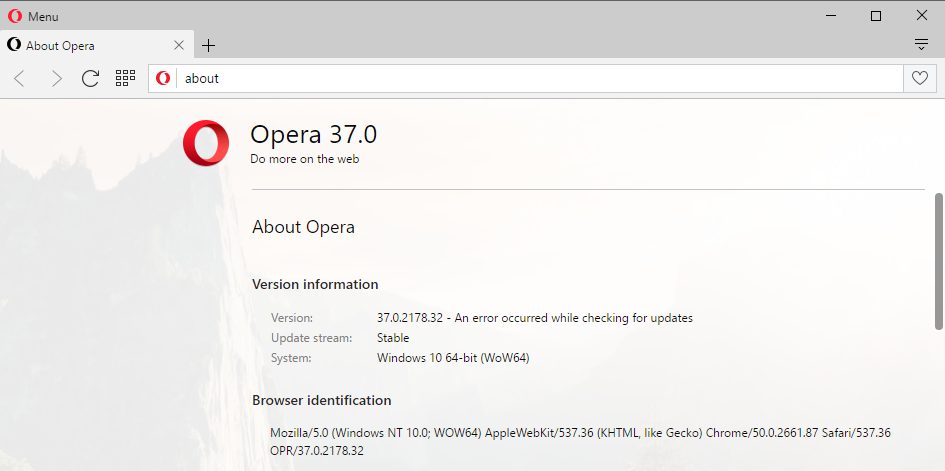The height and width of the screenshot is (471, 945).
Task: Click version text 37.0.2178.32 update error
Action: click(x=535, y=318)
